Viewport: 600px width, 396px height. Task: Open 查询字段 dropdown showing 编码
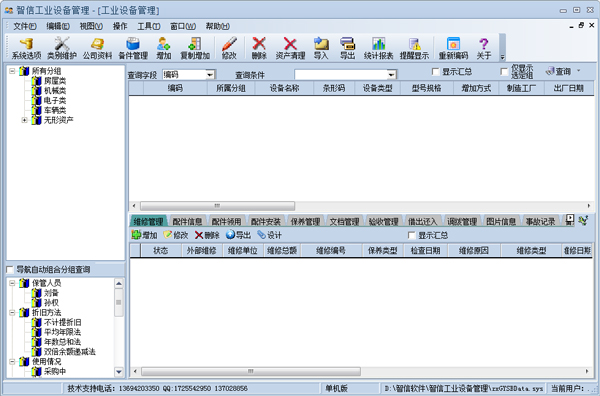coord(210,75)
